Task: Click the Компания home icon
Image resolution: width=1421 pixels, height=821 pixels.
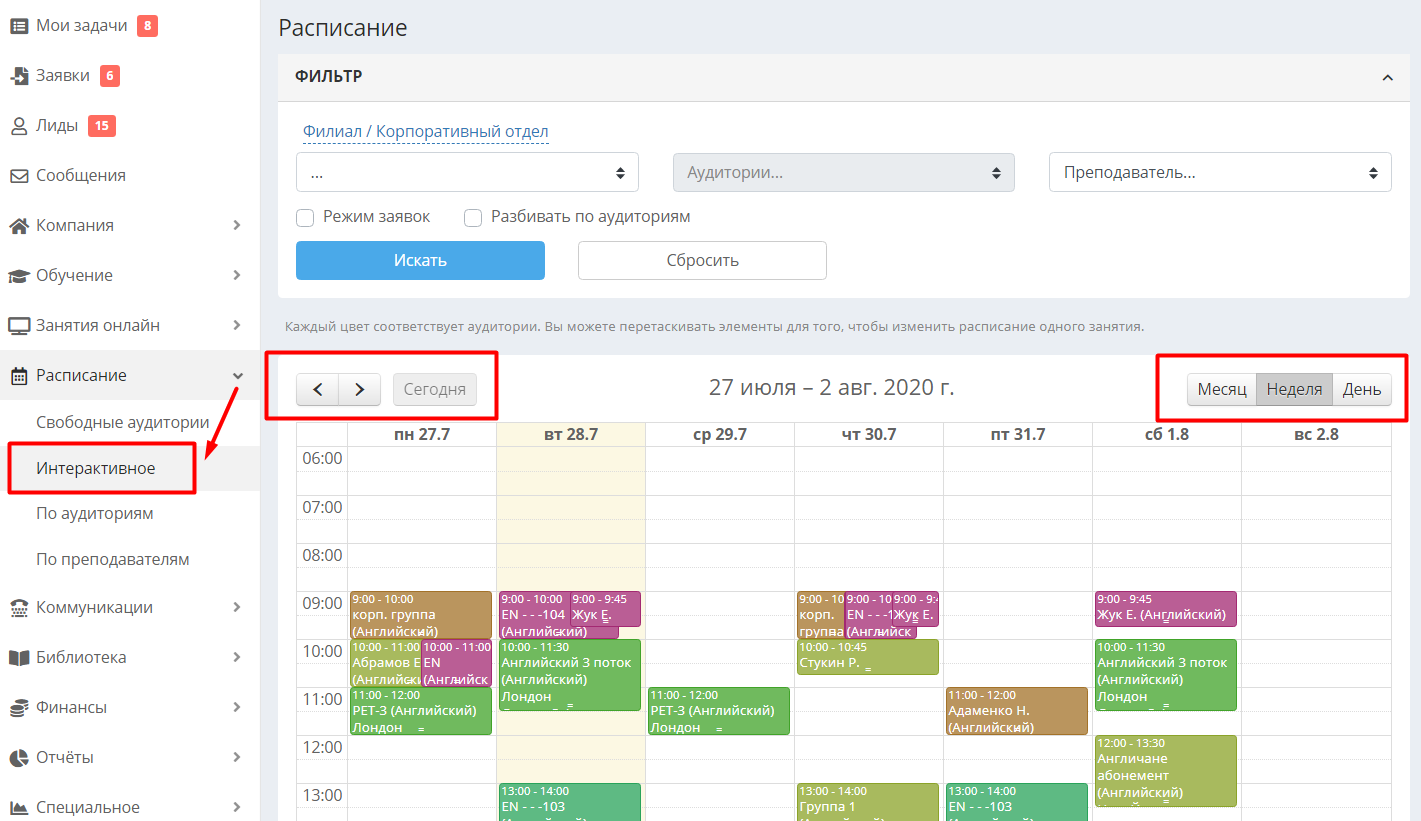Action: click(x=19, y=226)
